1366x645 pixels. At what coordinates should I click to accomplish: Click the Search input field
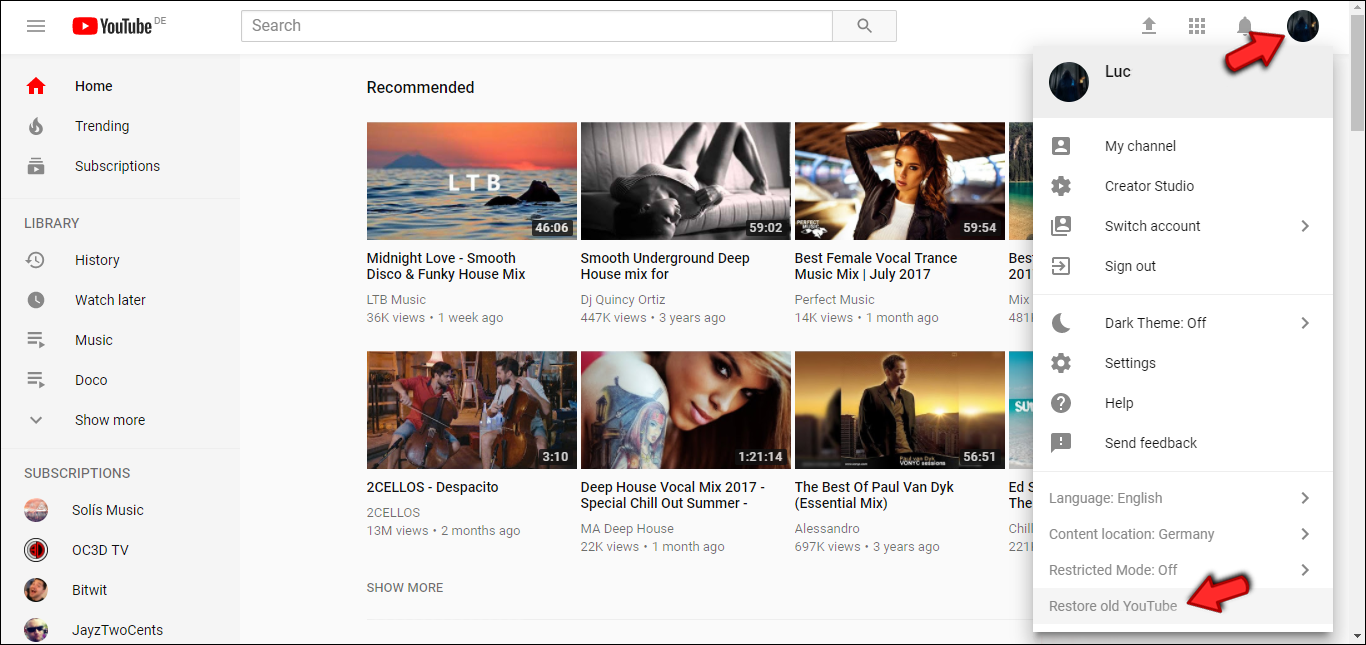[537, 26]
